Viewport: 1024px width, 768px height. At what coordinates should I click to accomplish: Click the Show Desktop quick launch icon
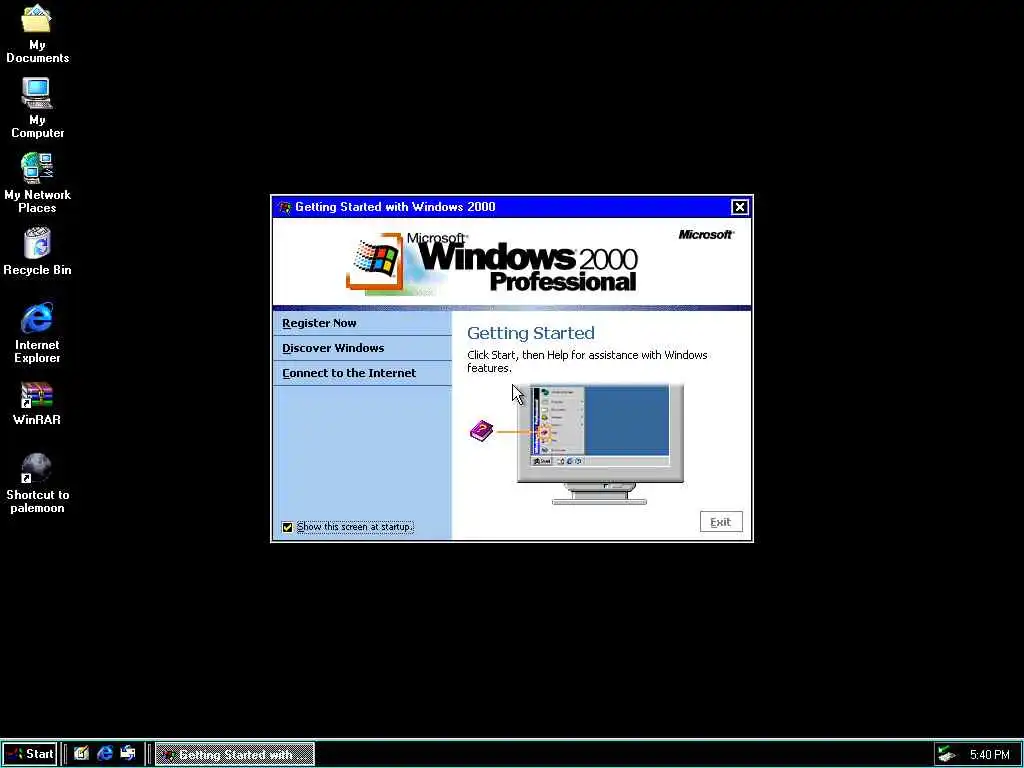point(82,754)
